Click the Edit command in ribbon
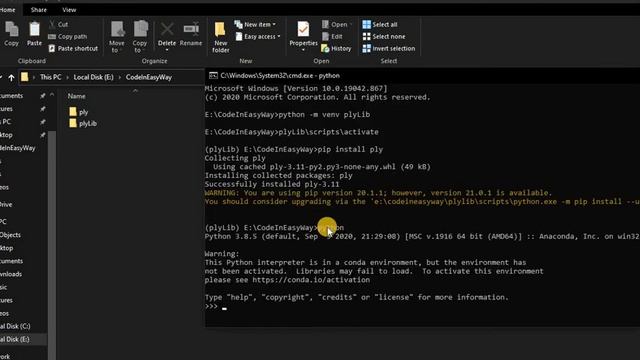The image size is (640, 360). [332, 36]
